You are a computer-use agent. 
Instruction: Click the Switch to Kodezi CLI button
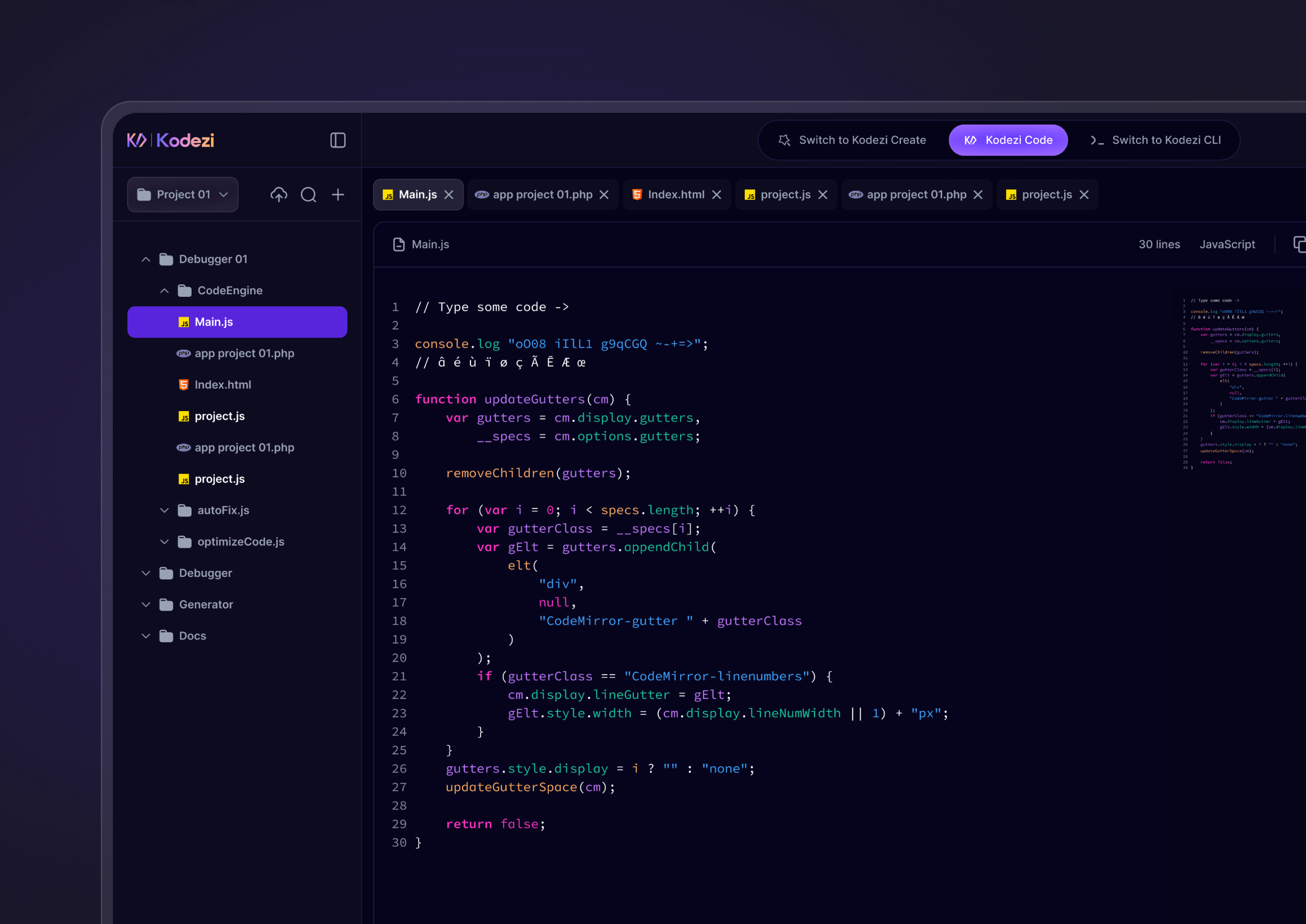[1158, 140]
